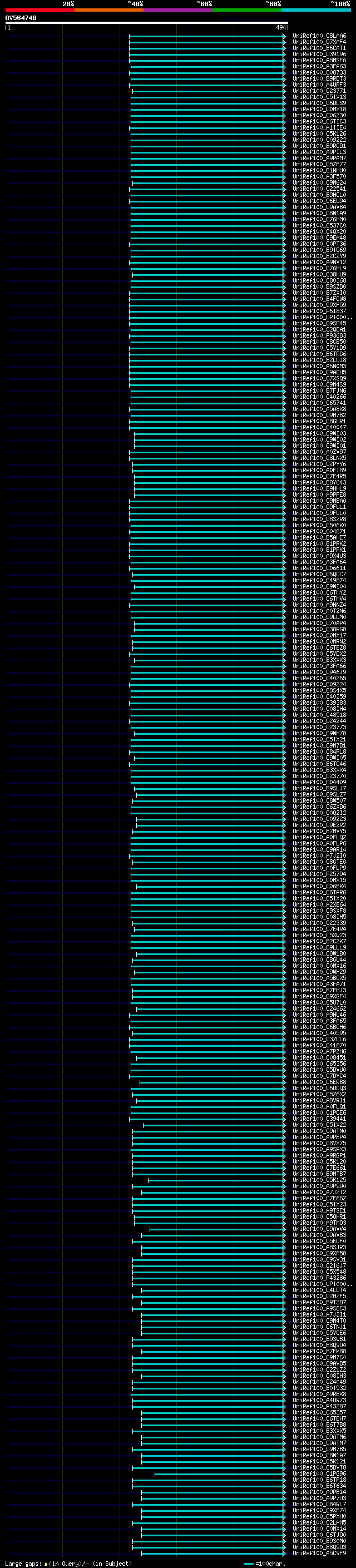Select hit UniRef100_Q8LAA6
This screenshot has height=1568, width=356.
tap(319, 36)
